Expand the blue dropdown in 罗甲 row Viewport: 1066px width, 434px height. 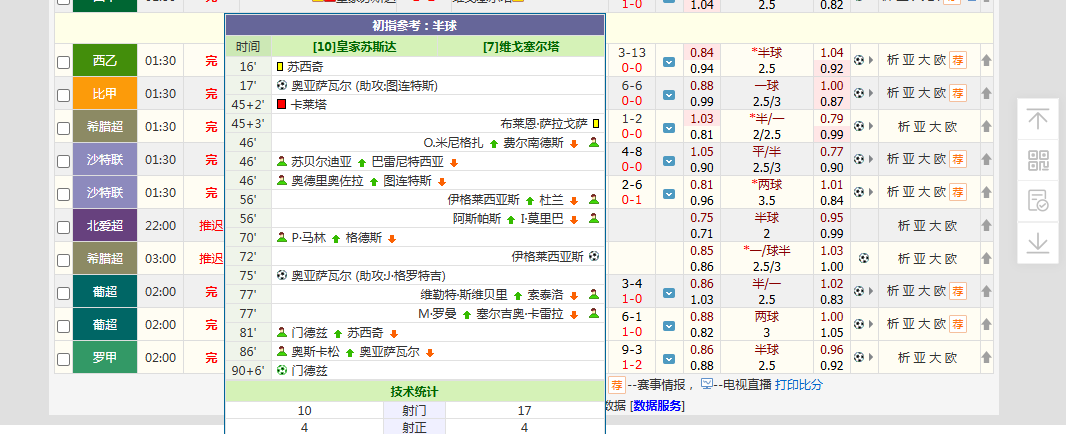tap(669, 358)
